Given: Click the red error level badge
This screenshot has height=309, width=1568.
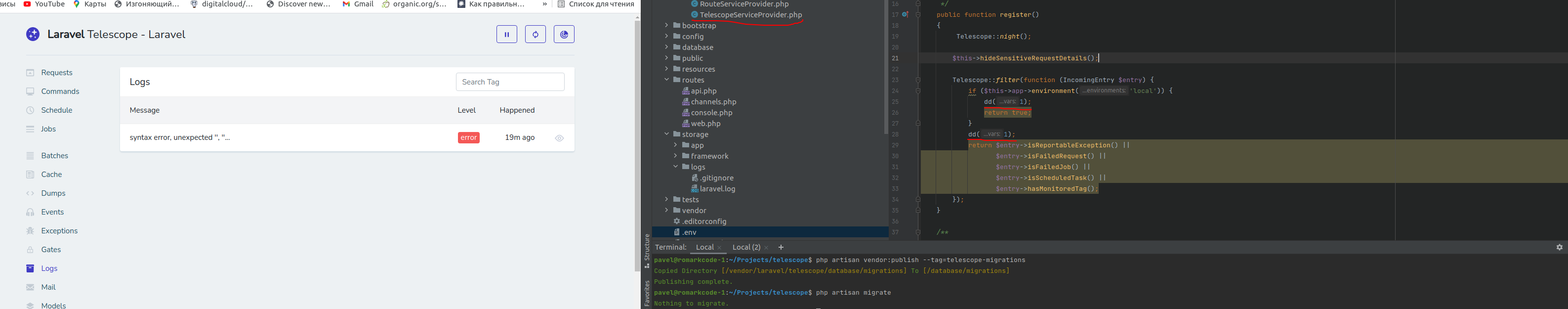Looking at the screenshot, I should 469,138.
